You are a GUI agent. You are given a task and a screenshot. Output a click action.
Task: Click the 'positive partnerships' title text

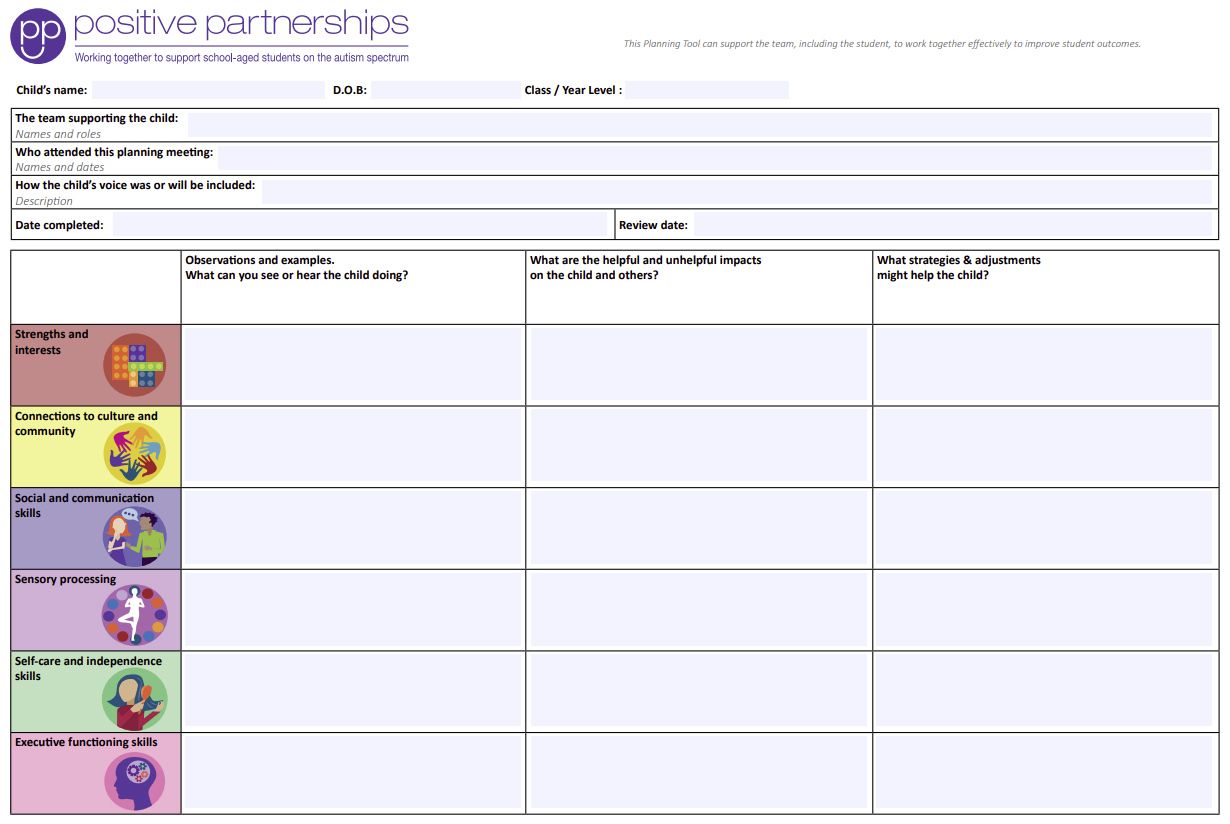(x=241, y=24)
